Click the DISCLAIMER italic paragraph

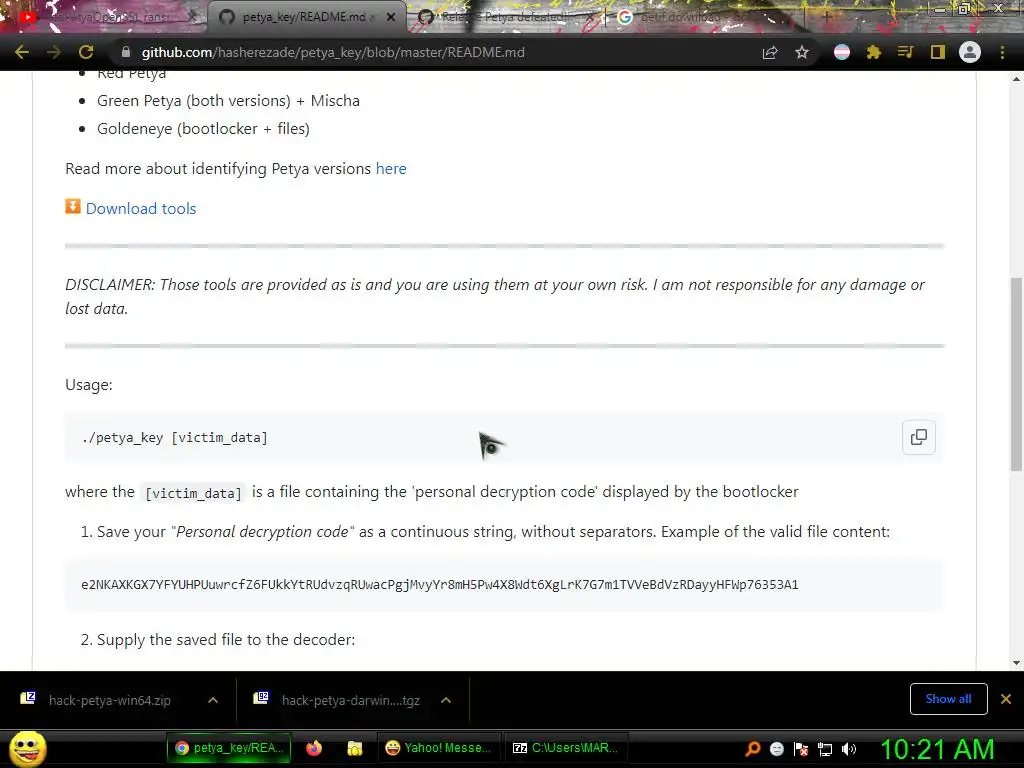coord(494,296)
